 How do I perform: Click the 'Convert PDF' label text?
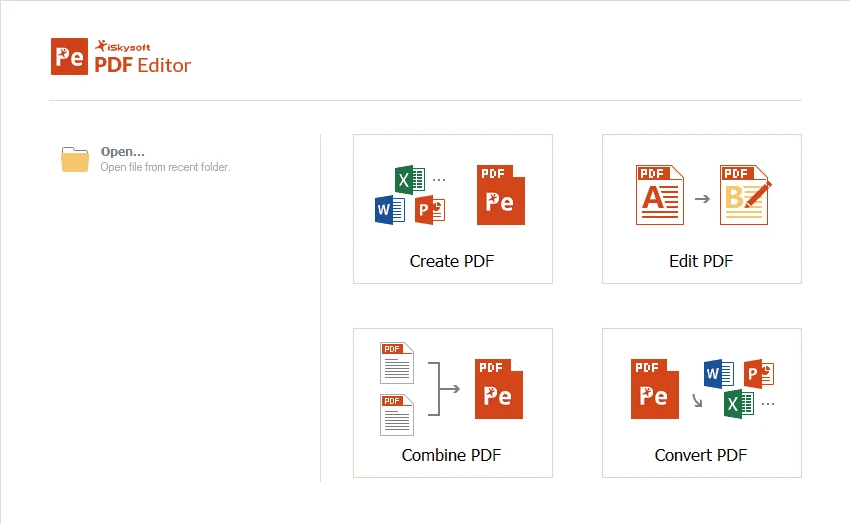pos(701,455)
